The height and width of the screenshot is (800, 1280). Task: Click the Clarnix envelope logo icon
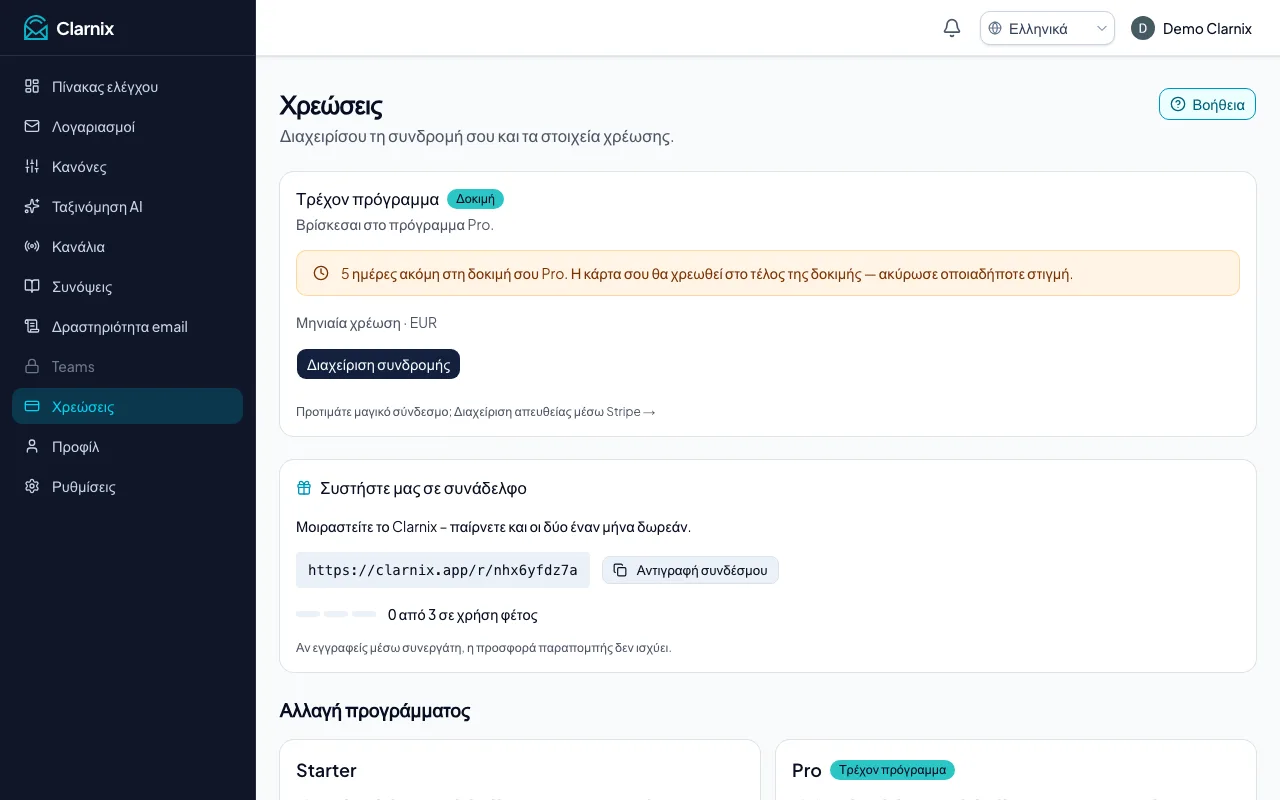click(36, 28)
